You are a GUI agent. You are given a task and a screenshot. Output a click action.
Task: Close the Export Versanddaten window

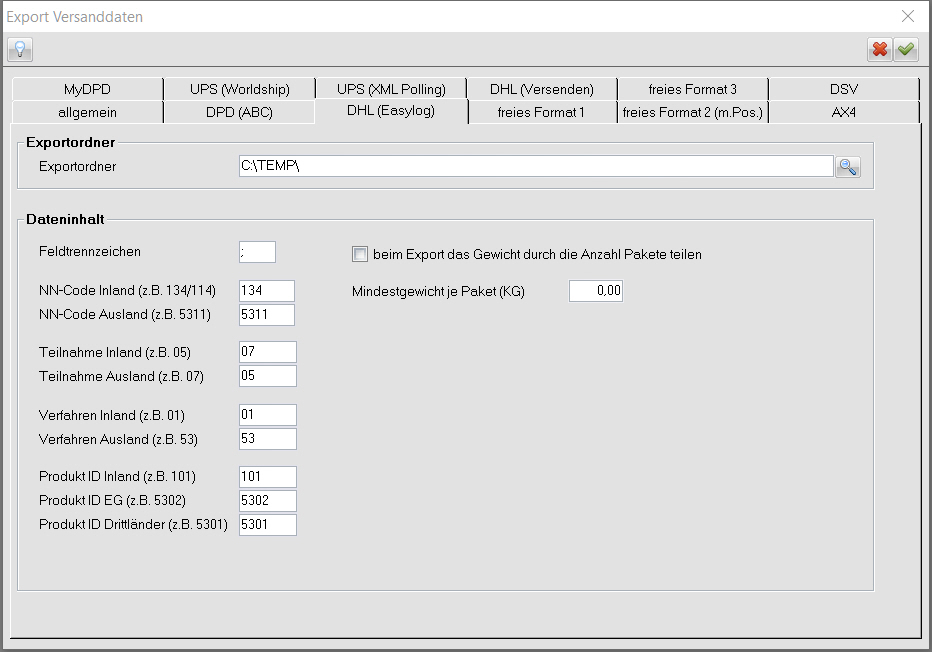(907, 16)
